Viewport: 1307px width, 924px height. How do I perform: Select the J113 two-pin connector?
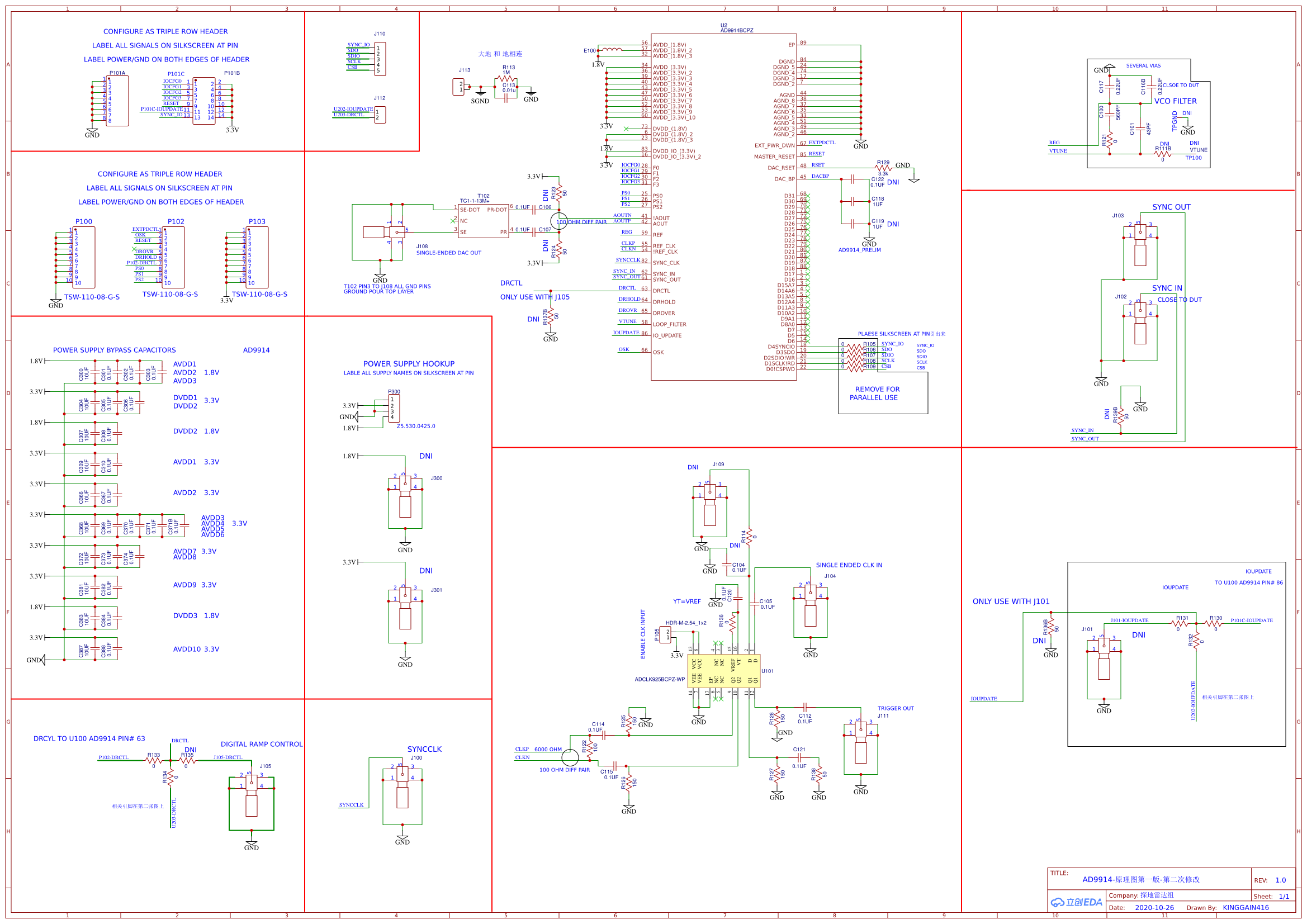[x=458, y=87]
